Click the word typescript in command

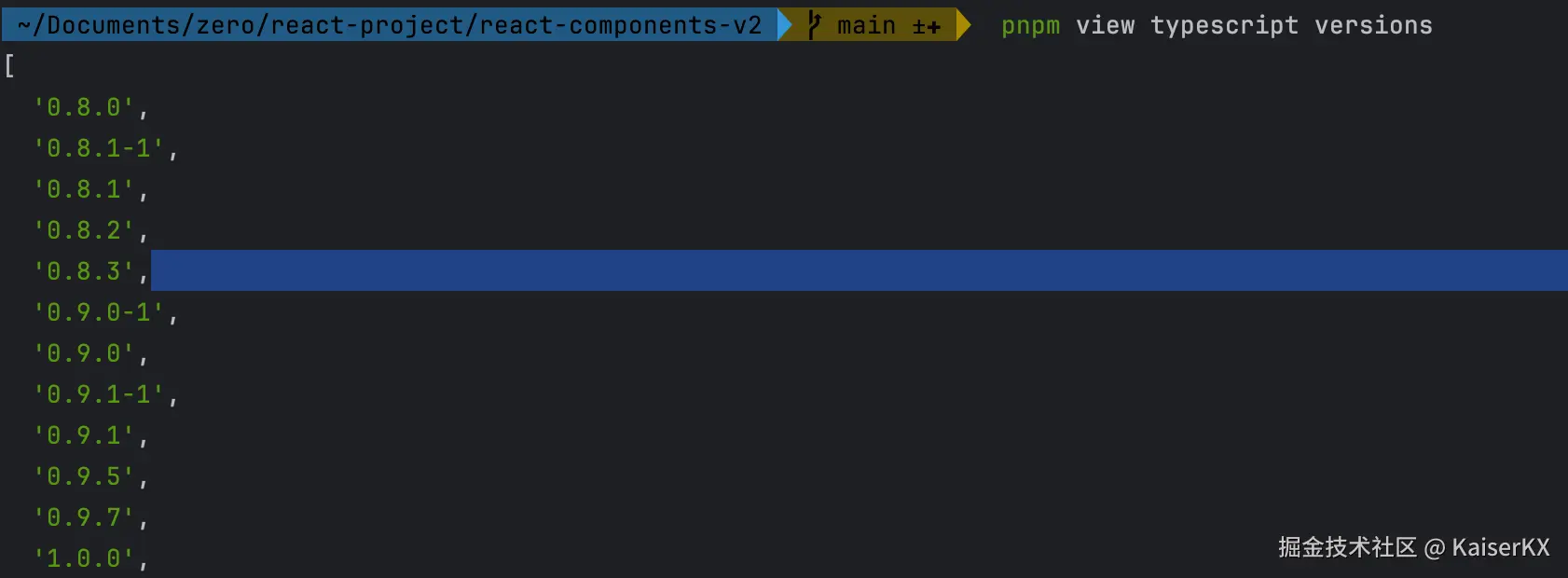point(1224,25)
